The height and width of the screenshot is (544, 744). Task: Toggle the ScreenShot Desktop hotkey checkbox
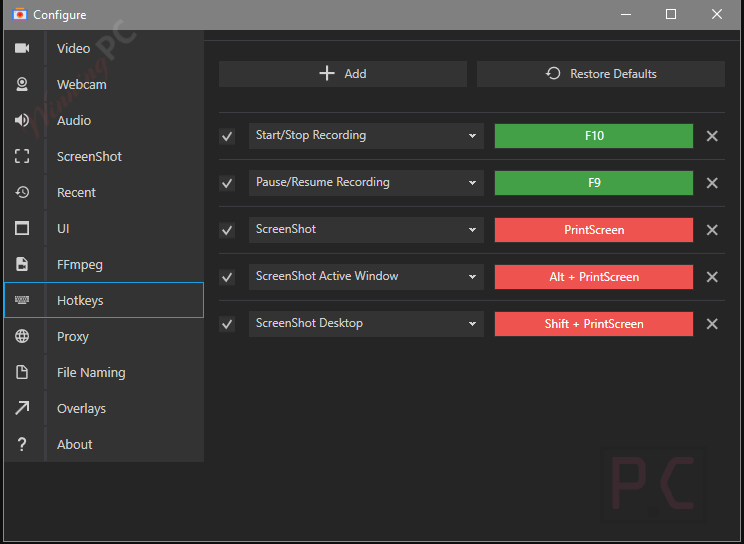point(227,324)
